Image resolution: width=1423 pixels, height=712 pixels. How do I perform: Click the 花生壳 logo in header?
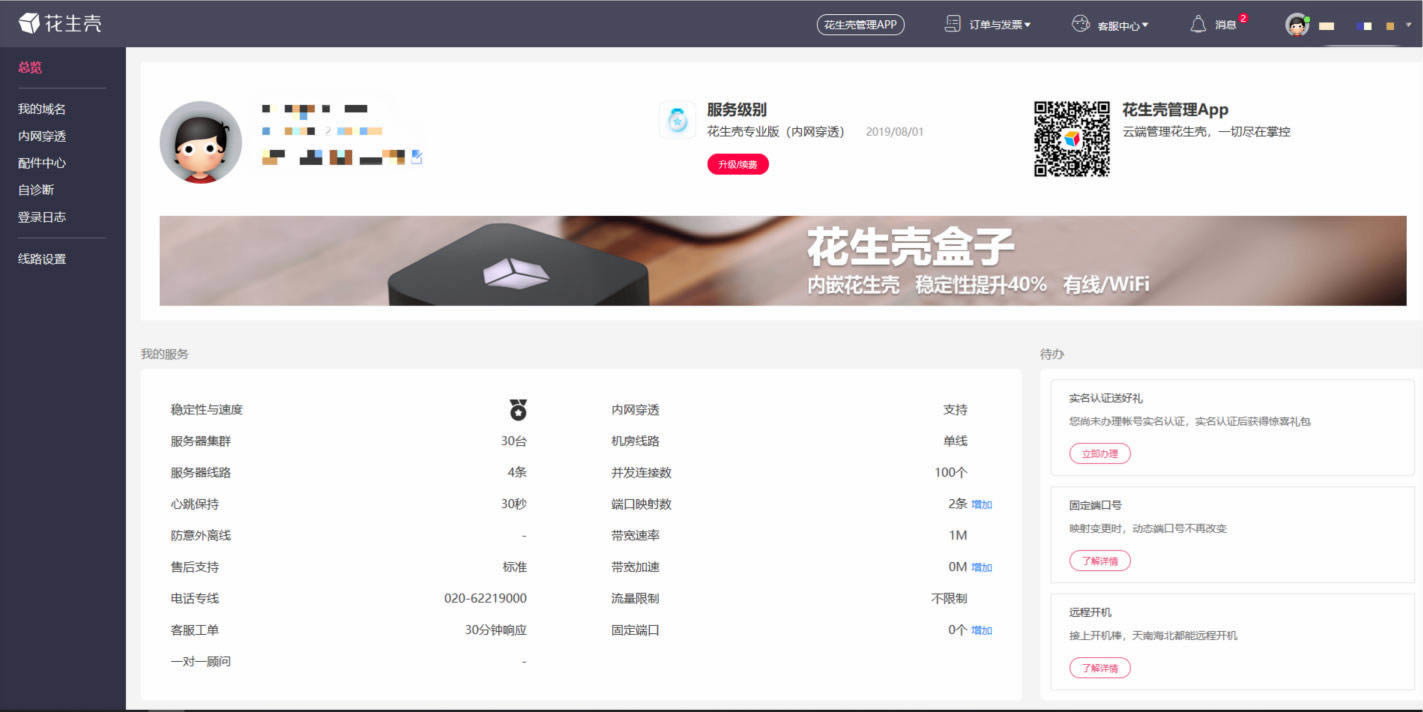click(60, 23)
